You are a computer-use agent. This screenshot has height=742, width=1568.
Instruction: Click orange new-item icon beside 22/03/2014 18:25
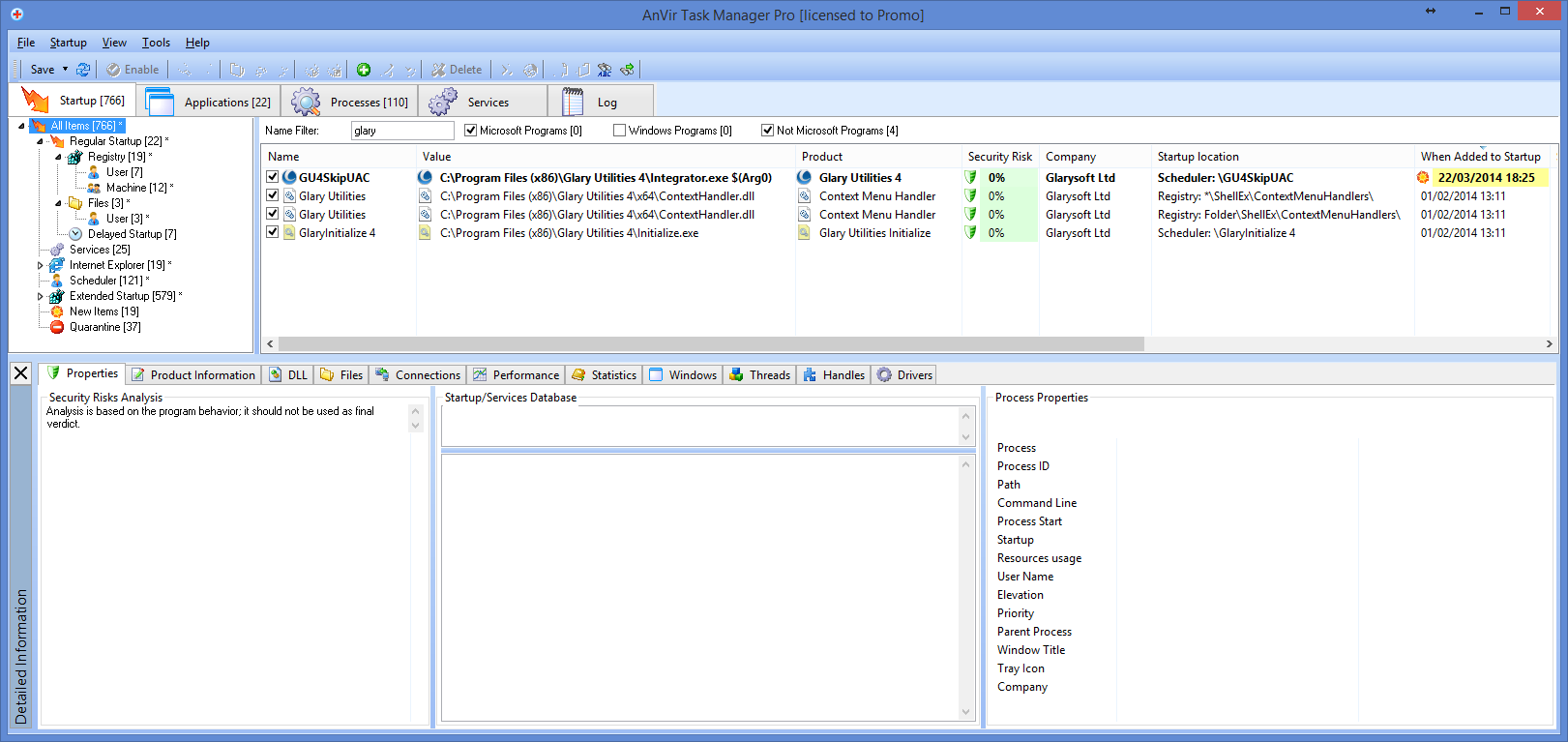tap(1423, 177)
